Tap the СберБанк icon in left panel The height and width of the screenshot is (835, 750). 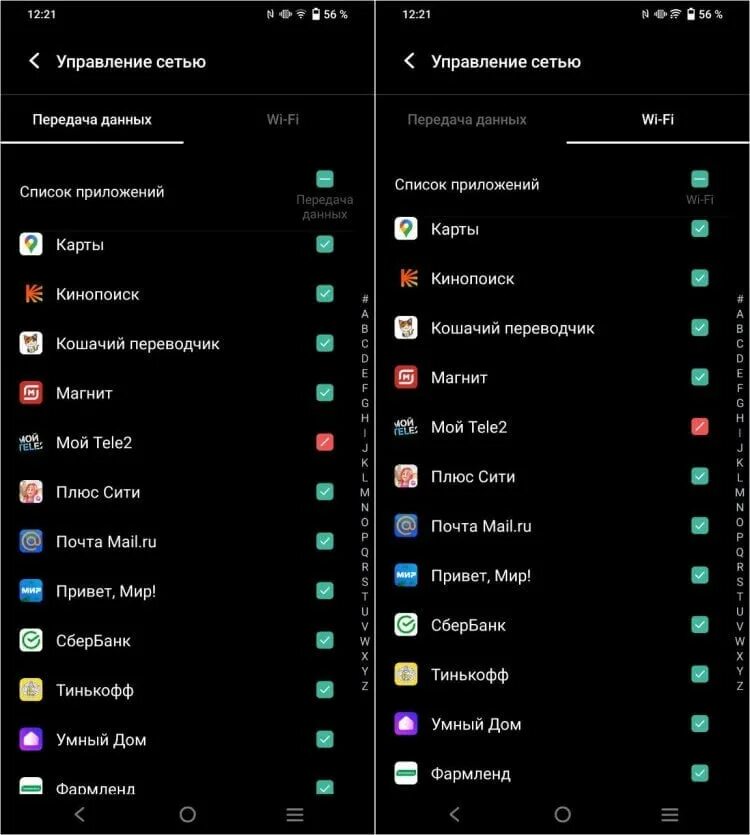coord(31,641)
